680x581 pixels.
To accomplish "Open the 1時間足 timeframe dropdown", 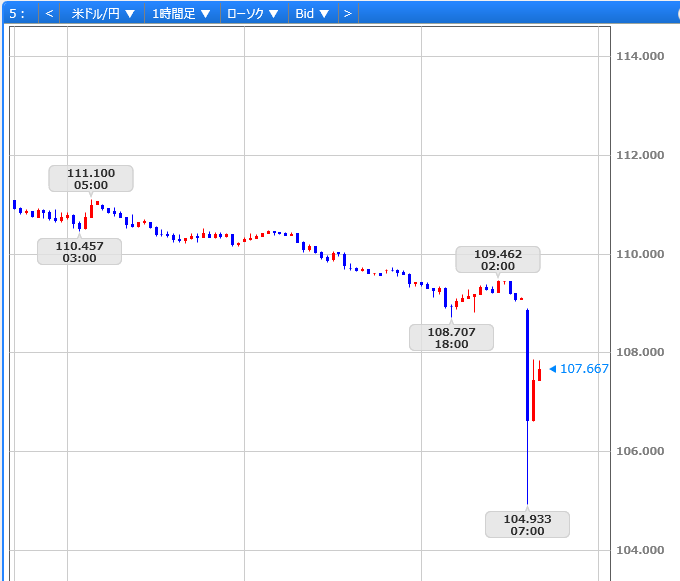I will 181,13.
